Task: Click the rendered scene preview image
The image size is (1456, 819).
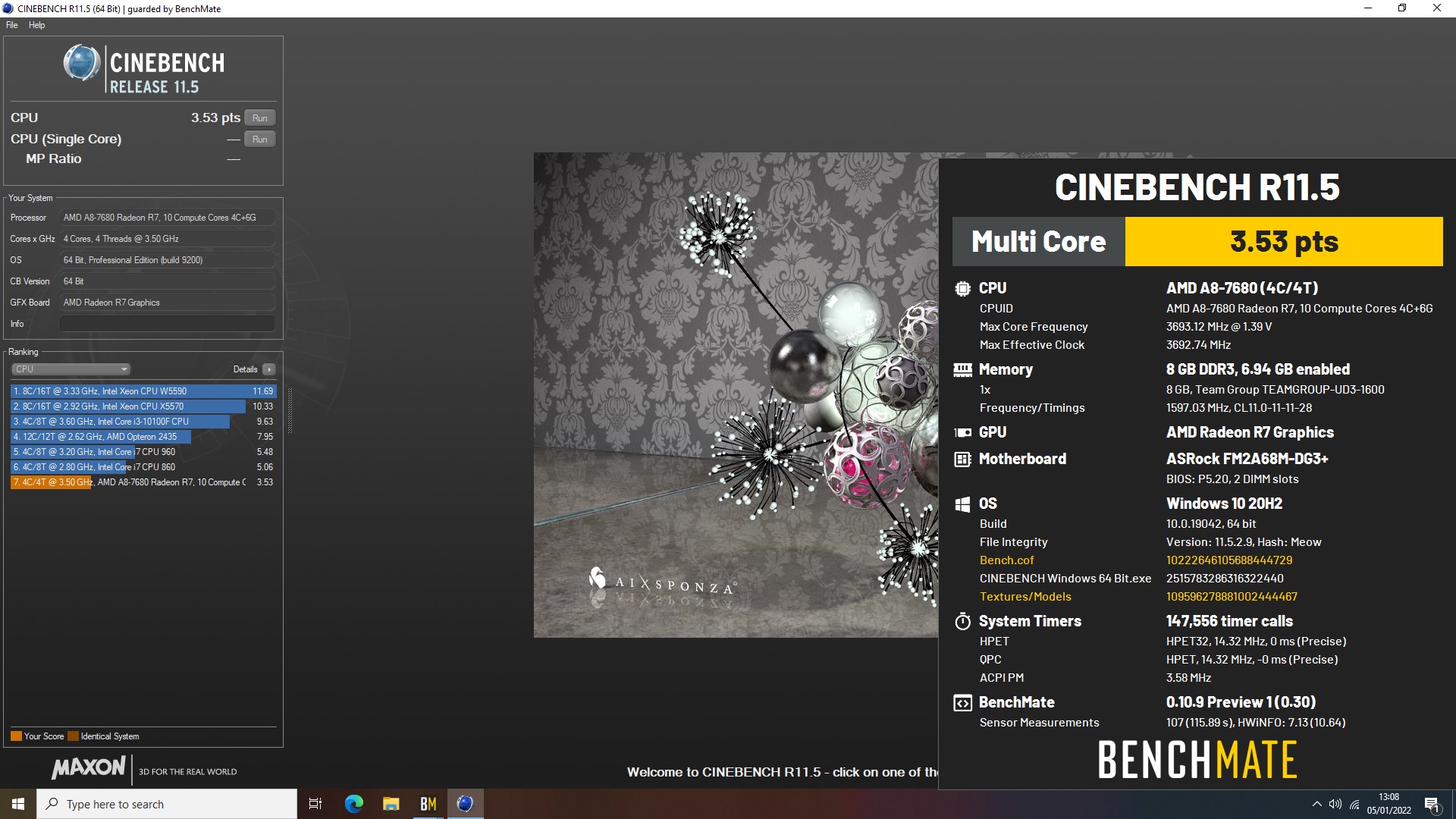Action: (736, 395)
